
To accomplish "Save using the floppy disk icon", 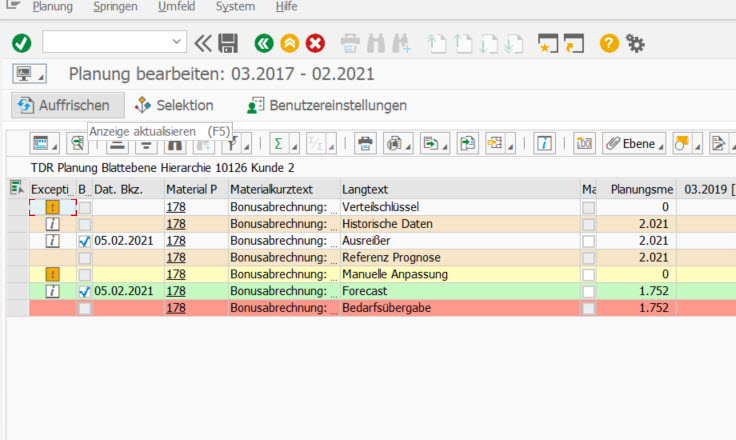I will tap(228, 43).
